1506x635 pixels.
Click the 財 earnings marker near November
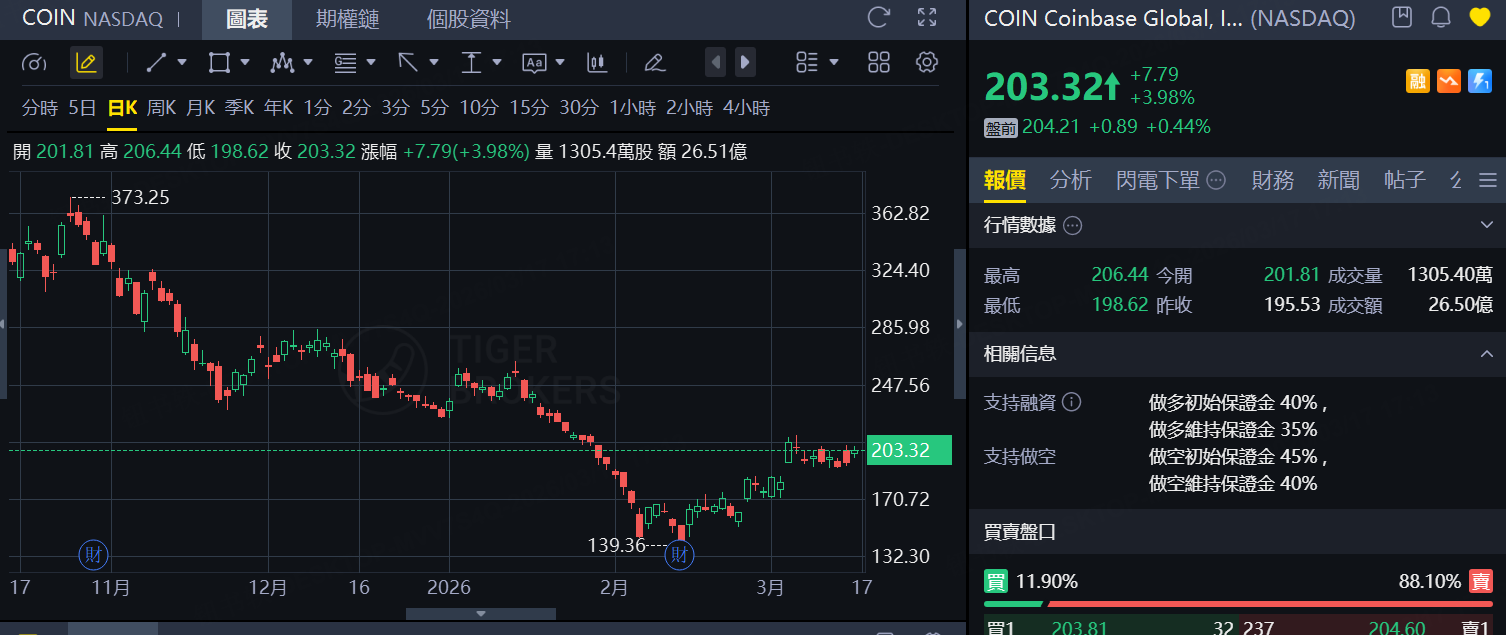tap(95, 554)
